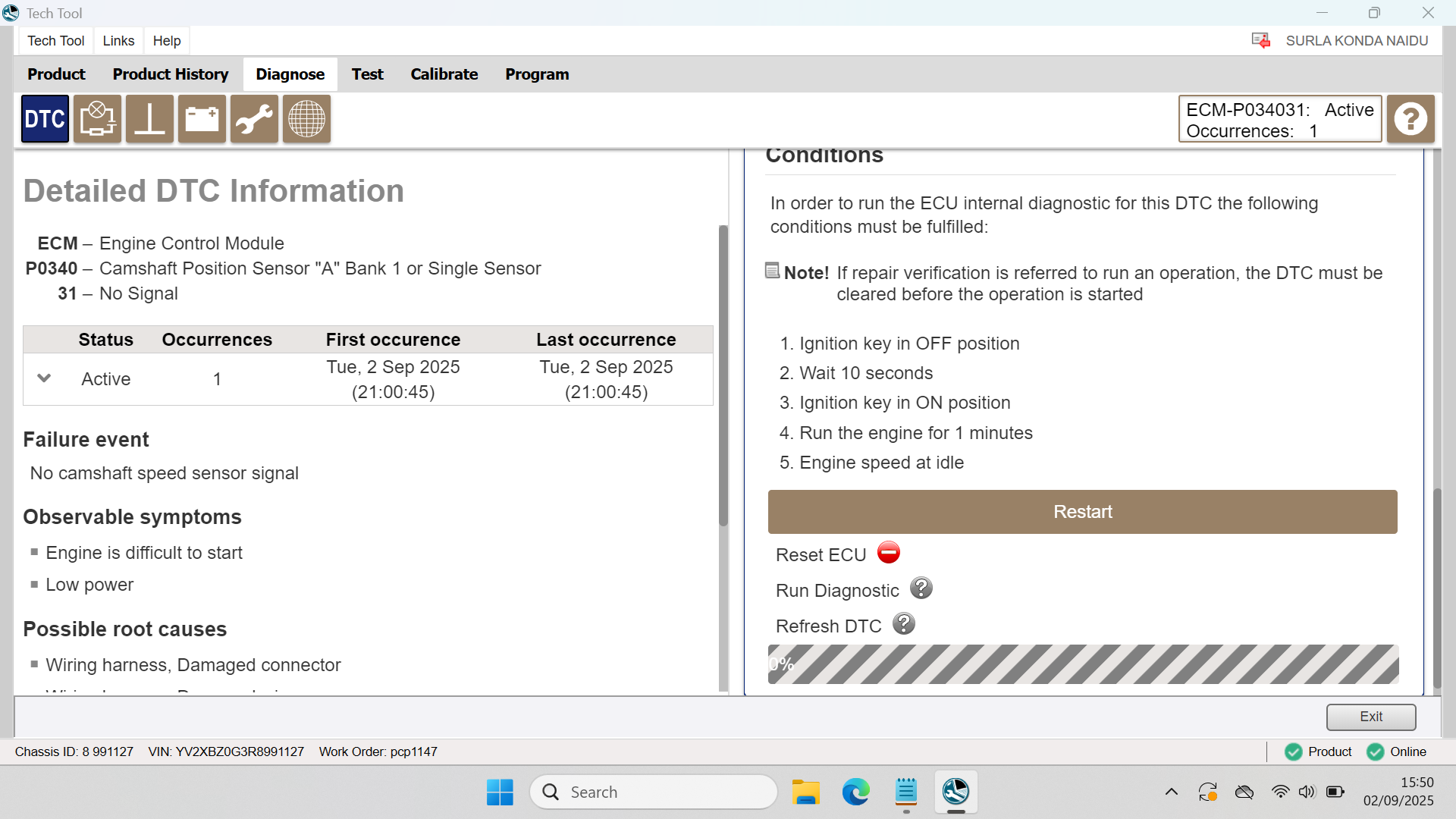Click the taskbar Search field

[x=654, y=792]
